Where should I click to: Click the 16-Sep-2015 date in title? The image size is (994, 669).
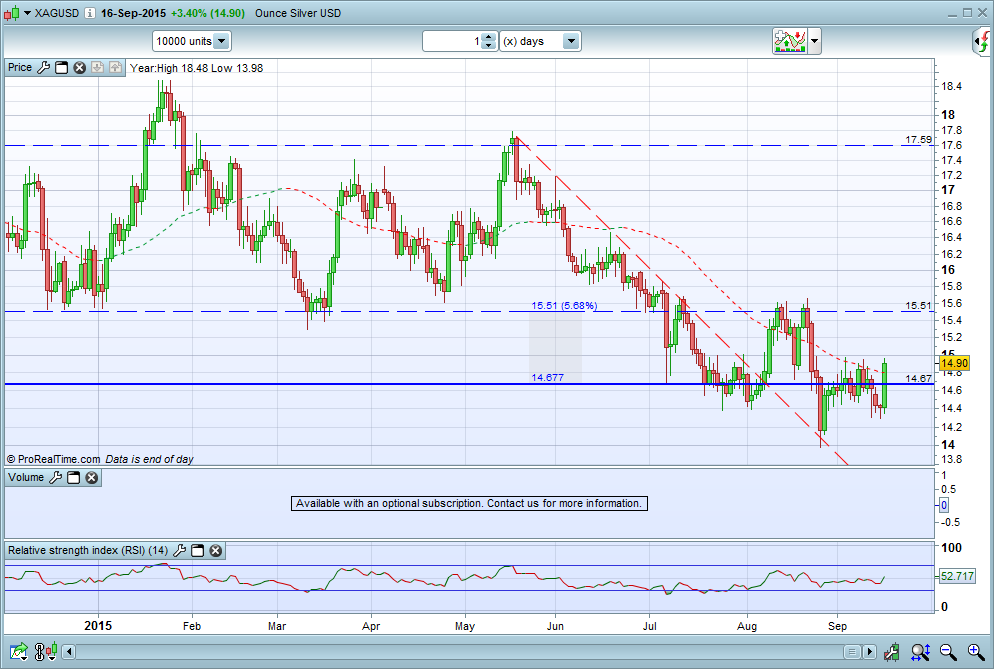click(133, 13)
